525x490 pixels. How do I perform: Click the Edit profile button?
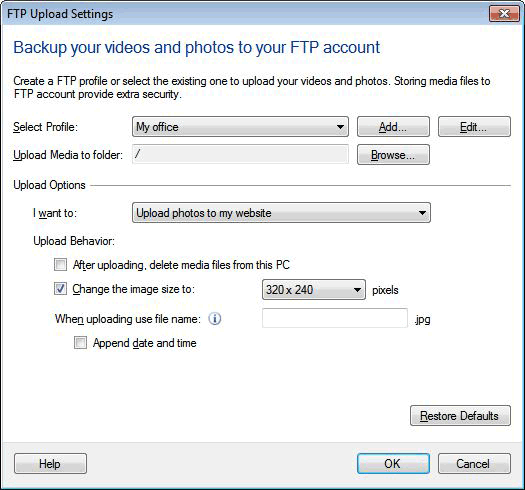click(474, 127)
